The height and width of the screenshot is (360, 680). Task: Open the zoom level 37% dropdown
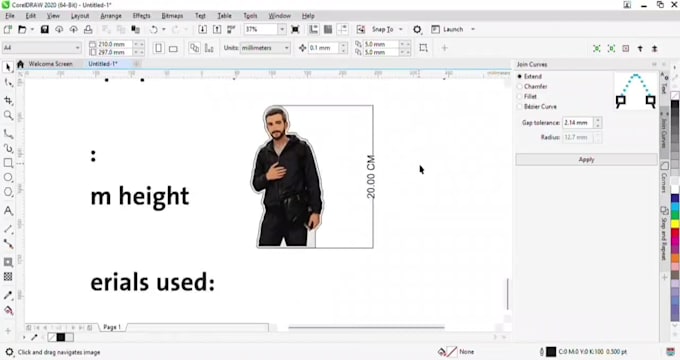coord(282,29)
